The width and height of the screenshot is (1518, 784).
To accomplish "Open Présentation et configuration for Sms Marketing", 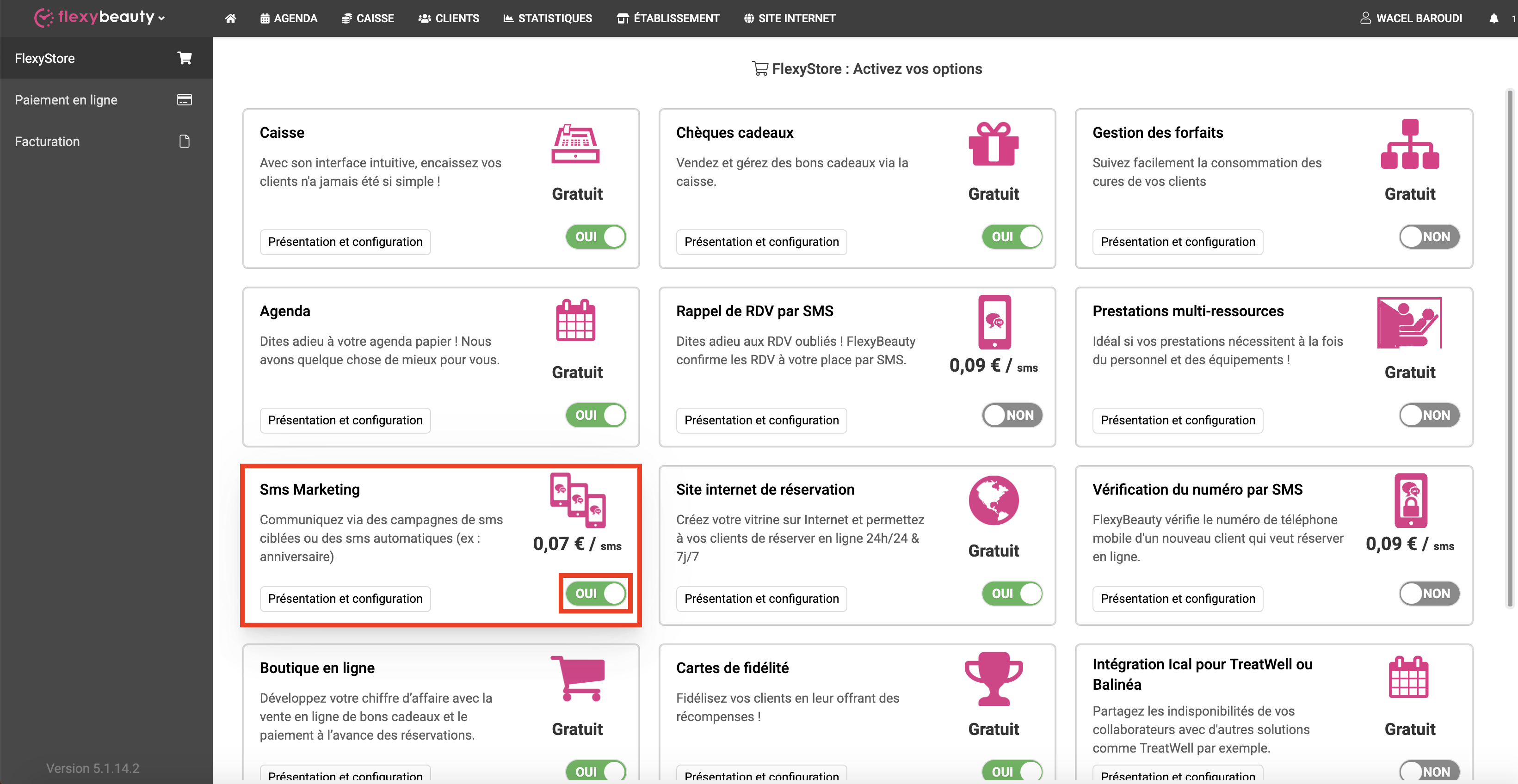I will click(x=346, y=599).
